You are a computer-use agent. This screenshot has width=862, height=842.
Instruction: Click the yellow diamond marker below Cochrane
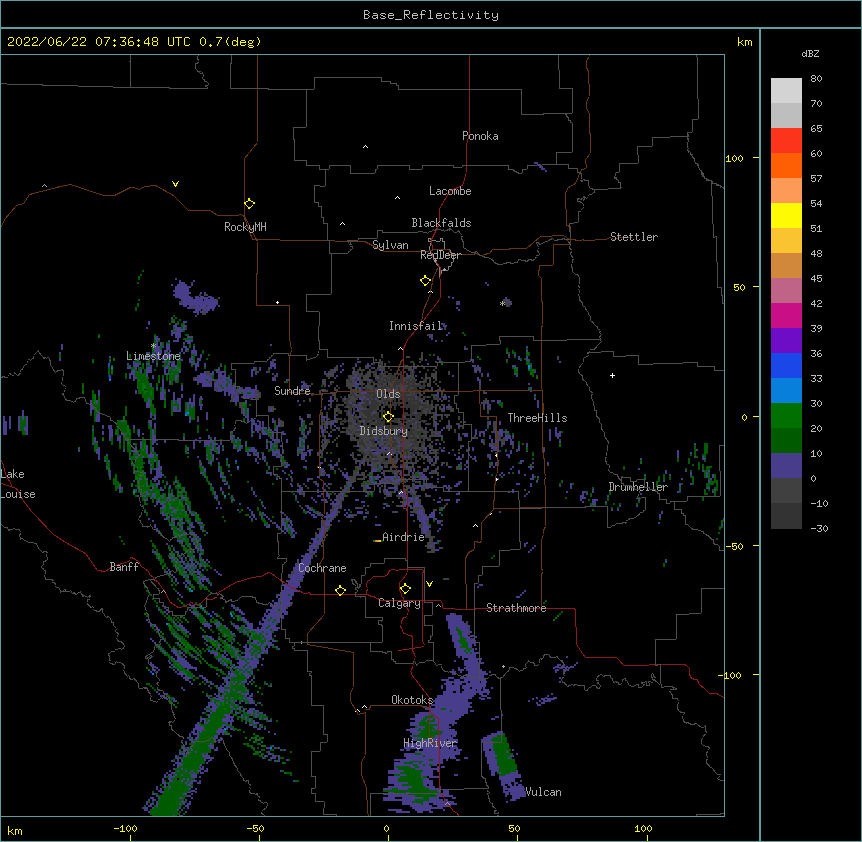[340, 590]
